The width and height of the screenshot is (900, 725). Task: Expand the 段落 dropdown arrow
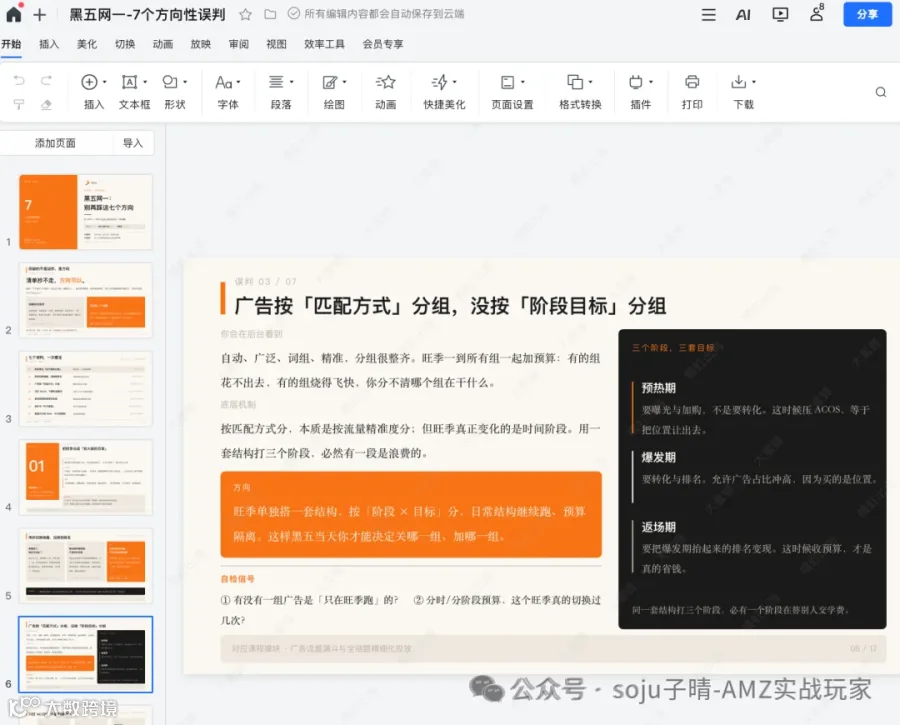pyautogui.click(x=292, y=82)
